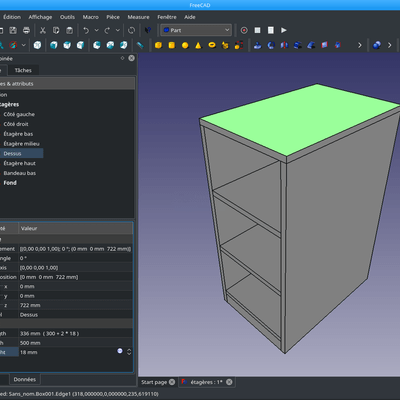Set rear view cube icon

point(97,45)
